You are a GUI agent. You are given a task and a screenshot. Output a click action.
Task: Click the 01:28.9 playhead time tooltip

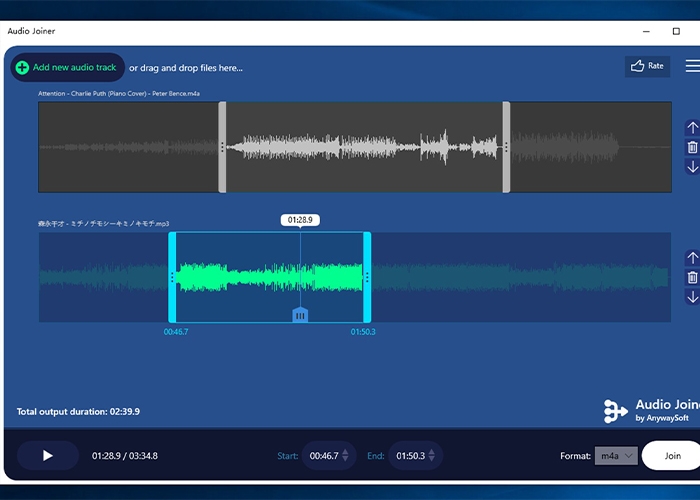click(x=300, y=220)
